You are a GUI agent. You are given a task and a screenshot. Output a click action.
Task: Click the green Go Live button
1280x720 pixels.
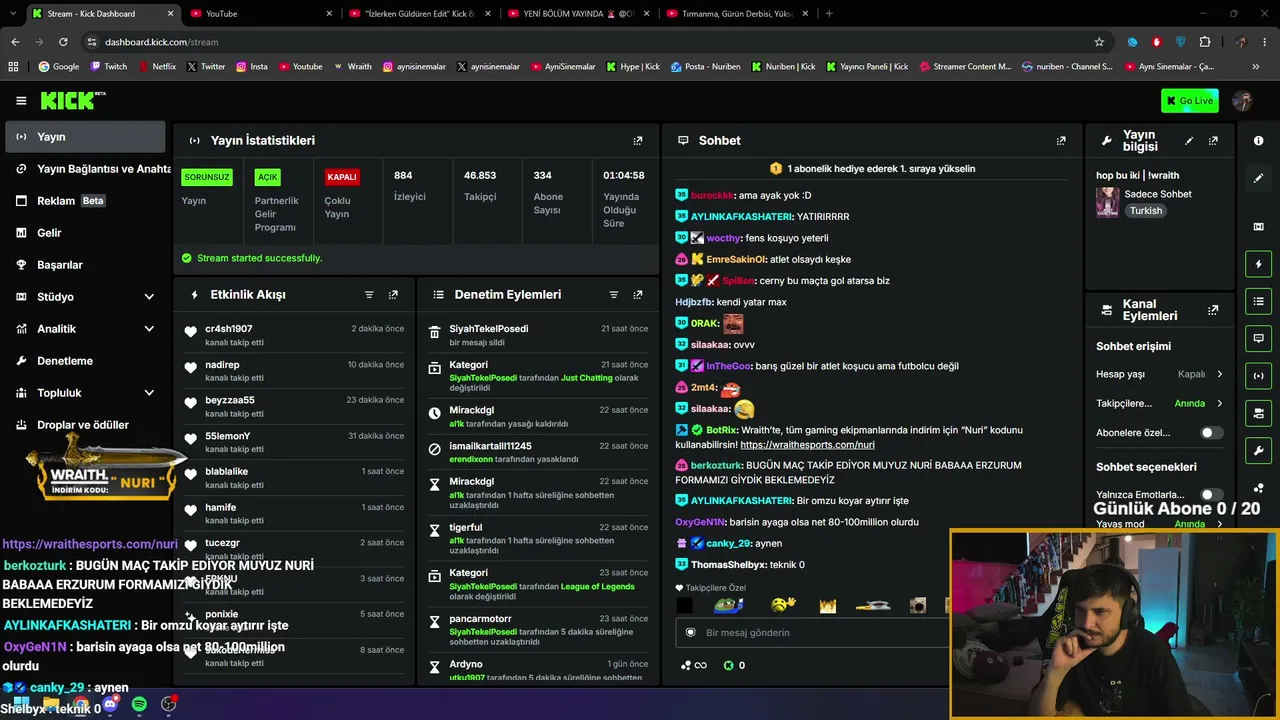point(1190,101)
